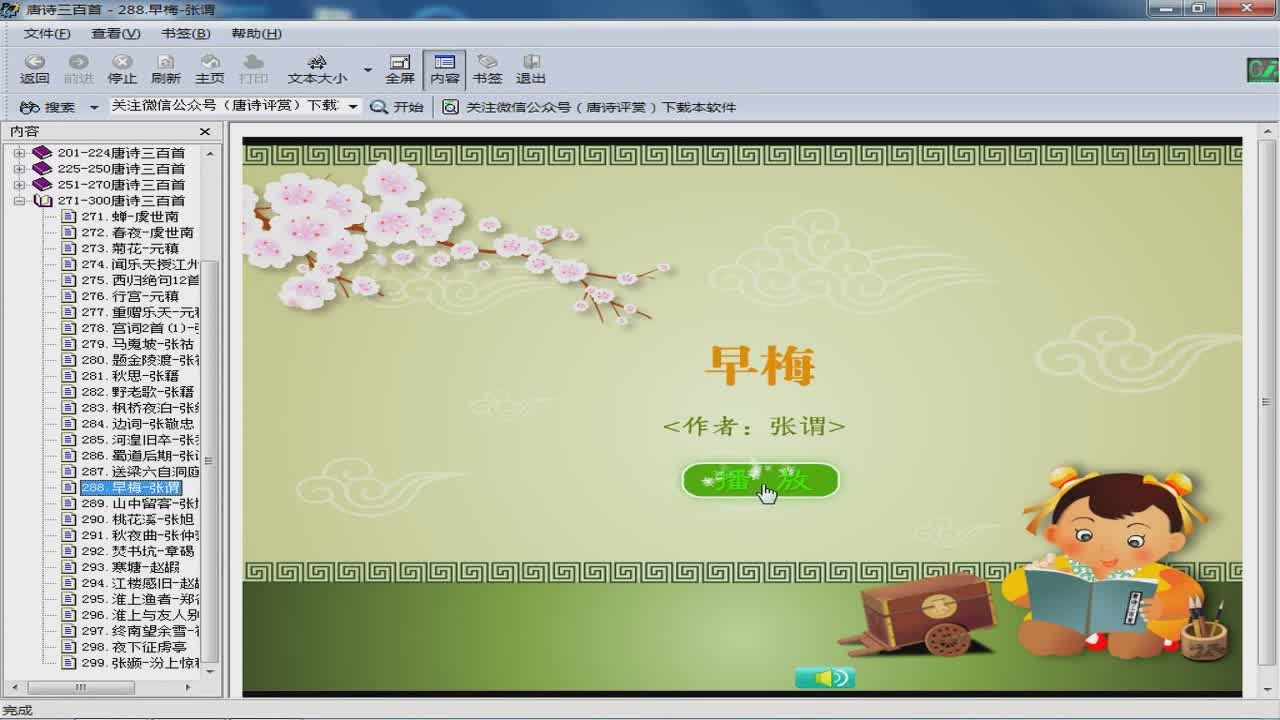Screen dimensions: 1280x720
Task: Click page icon beside 283.枫桥夜泊
Action: tap(68, 409)
